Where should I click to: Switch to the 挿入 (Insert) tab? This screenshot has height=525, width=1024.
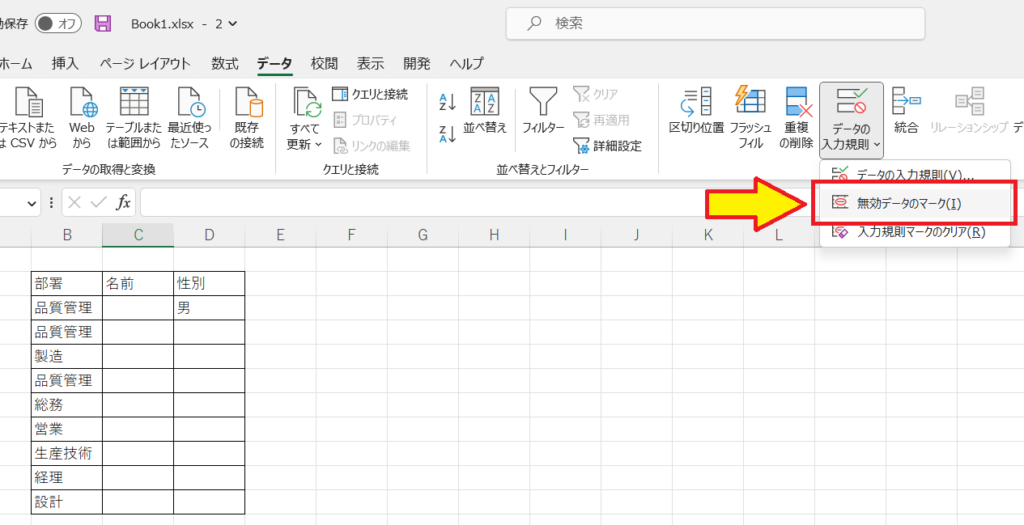(x=65, y=63)
